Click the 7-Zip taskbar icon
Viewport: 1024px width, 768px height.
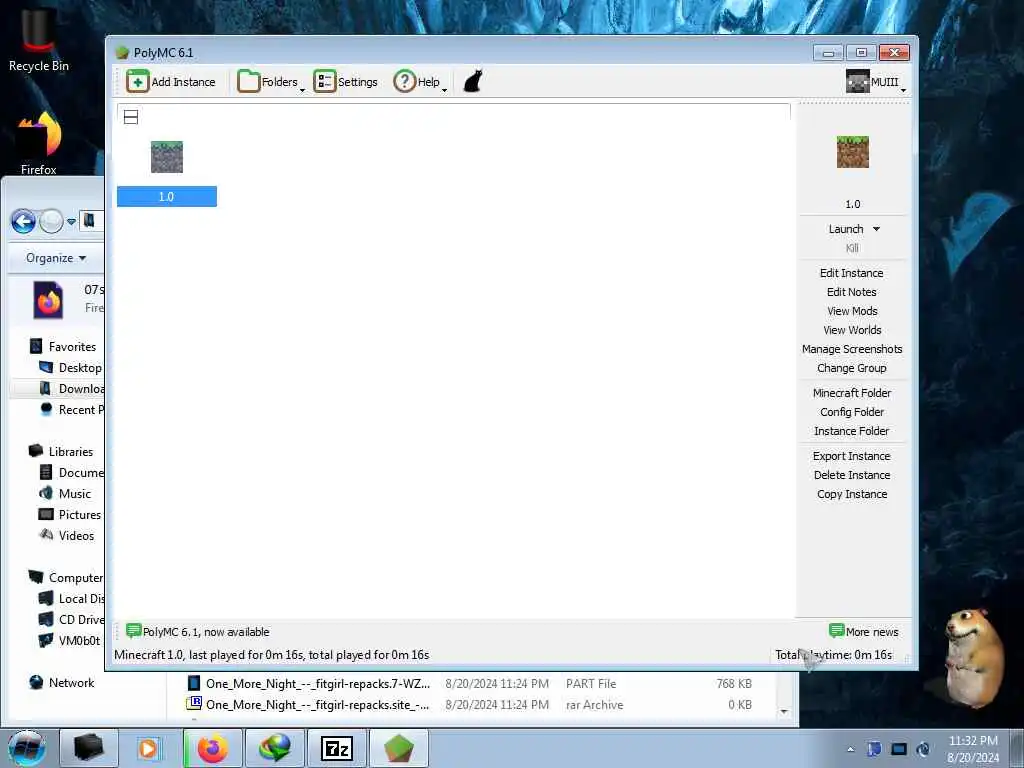click(337, 749)
